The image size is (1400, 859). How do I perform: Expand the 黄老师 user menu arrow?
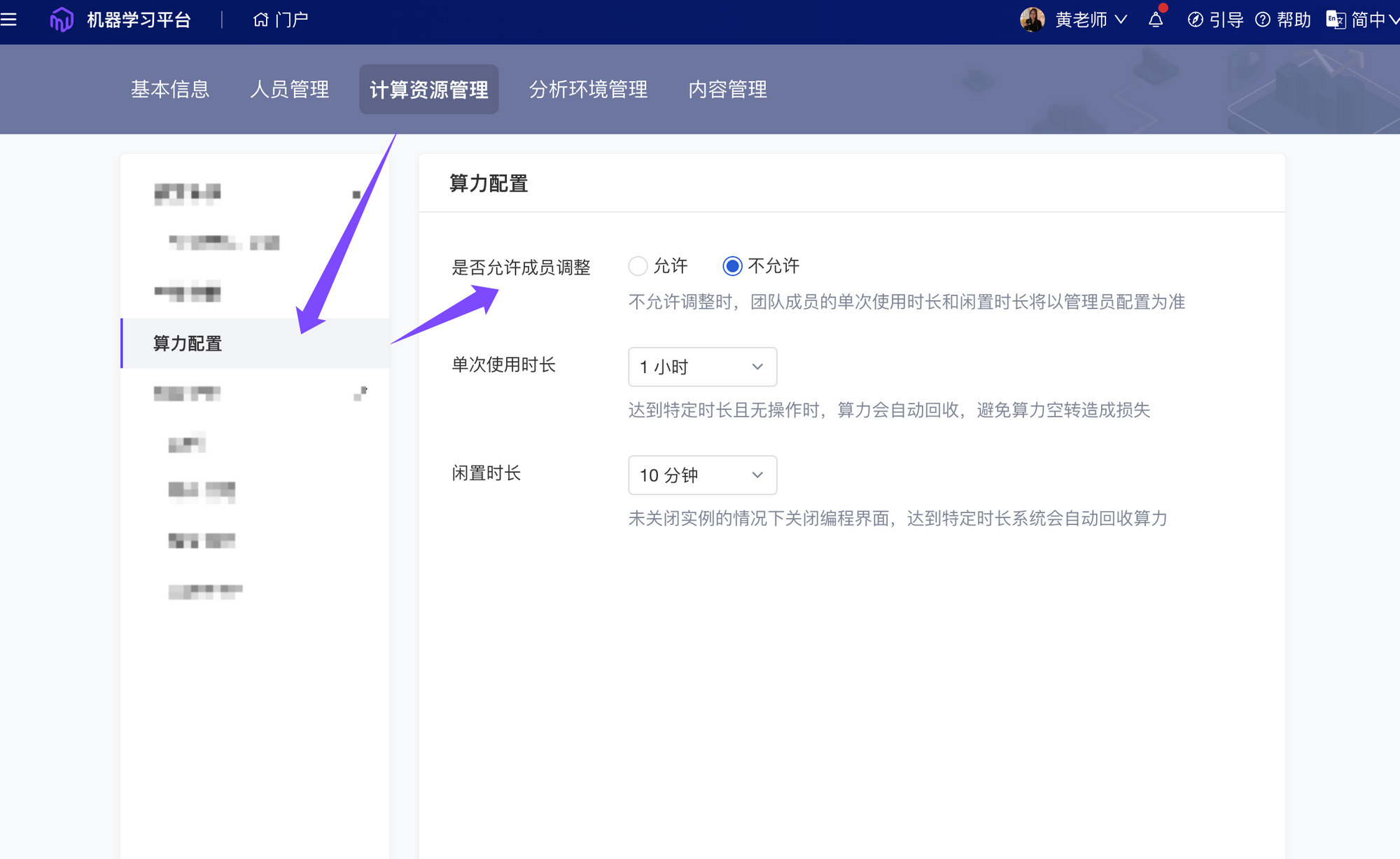tap(1121, 20)
